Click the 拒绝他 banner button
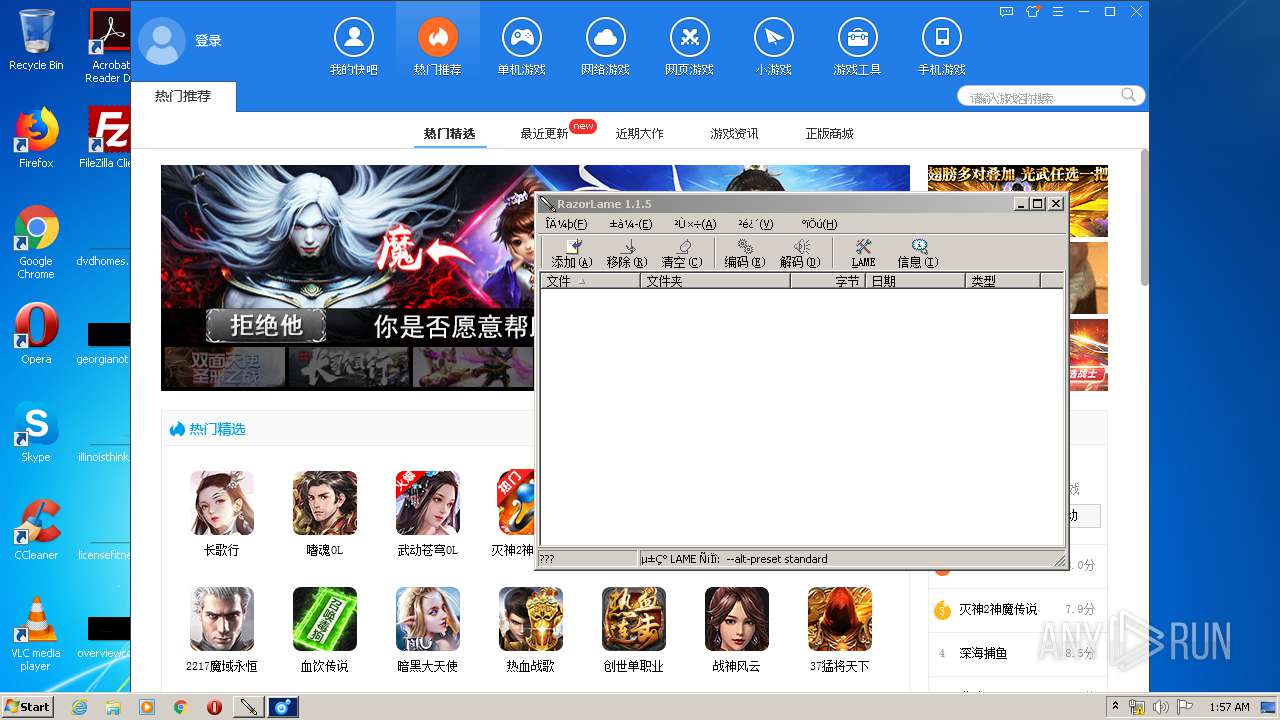The height and width of the screenshot is (720, 1280). coord(266,325)
